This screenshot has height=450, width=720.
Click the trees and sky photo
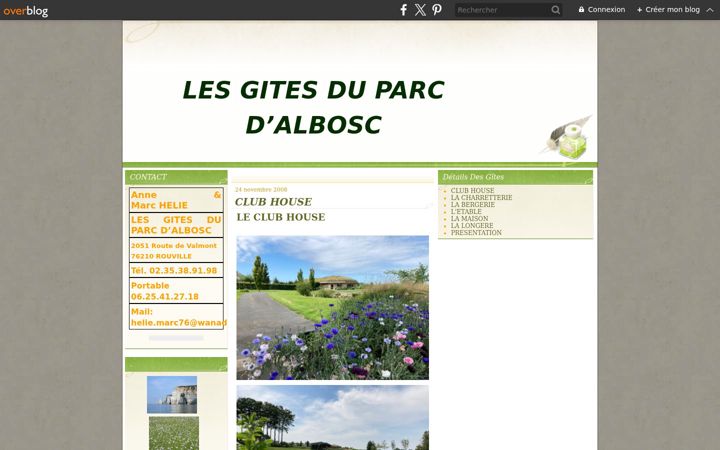coord(332,417)
